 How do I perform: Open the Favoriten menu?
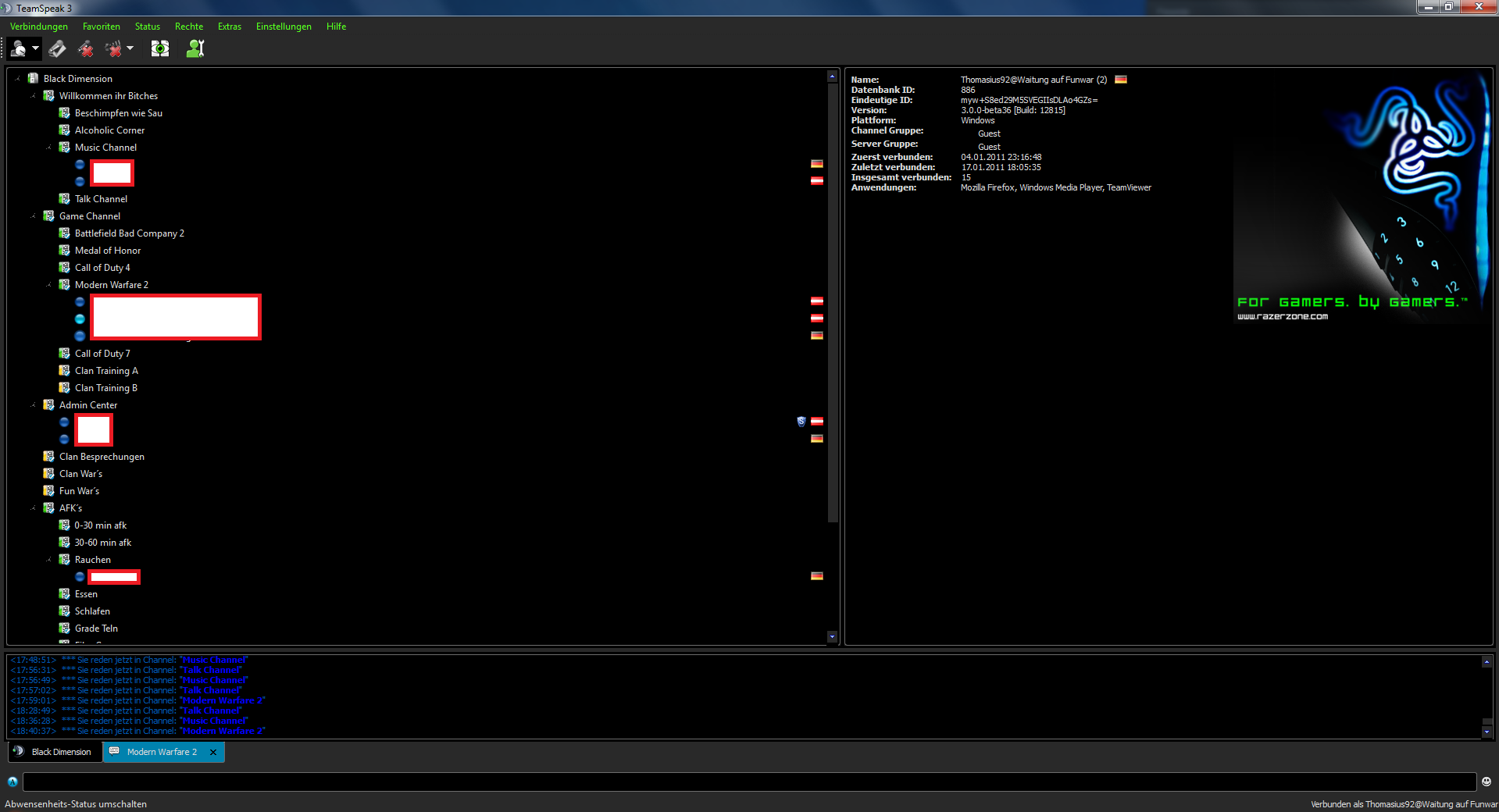pyautogui.click(x=102, y=27)
